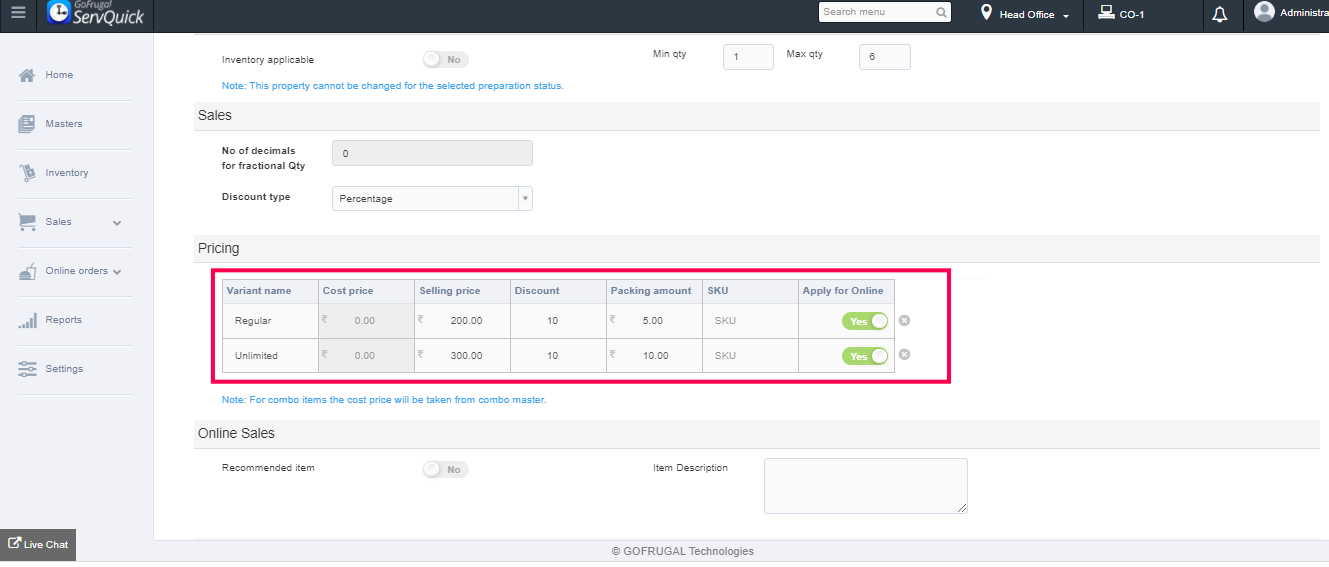
Task: Click the Unlimited SKU field
Action: click(x=750, y=355)
